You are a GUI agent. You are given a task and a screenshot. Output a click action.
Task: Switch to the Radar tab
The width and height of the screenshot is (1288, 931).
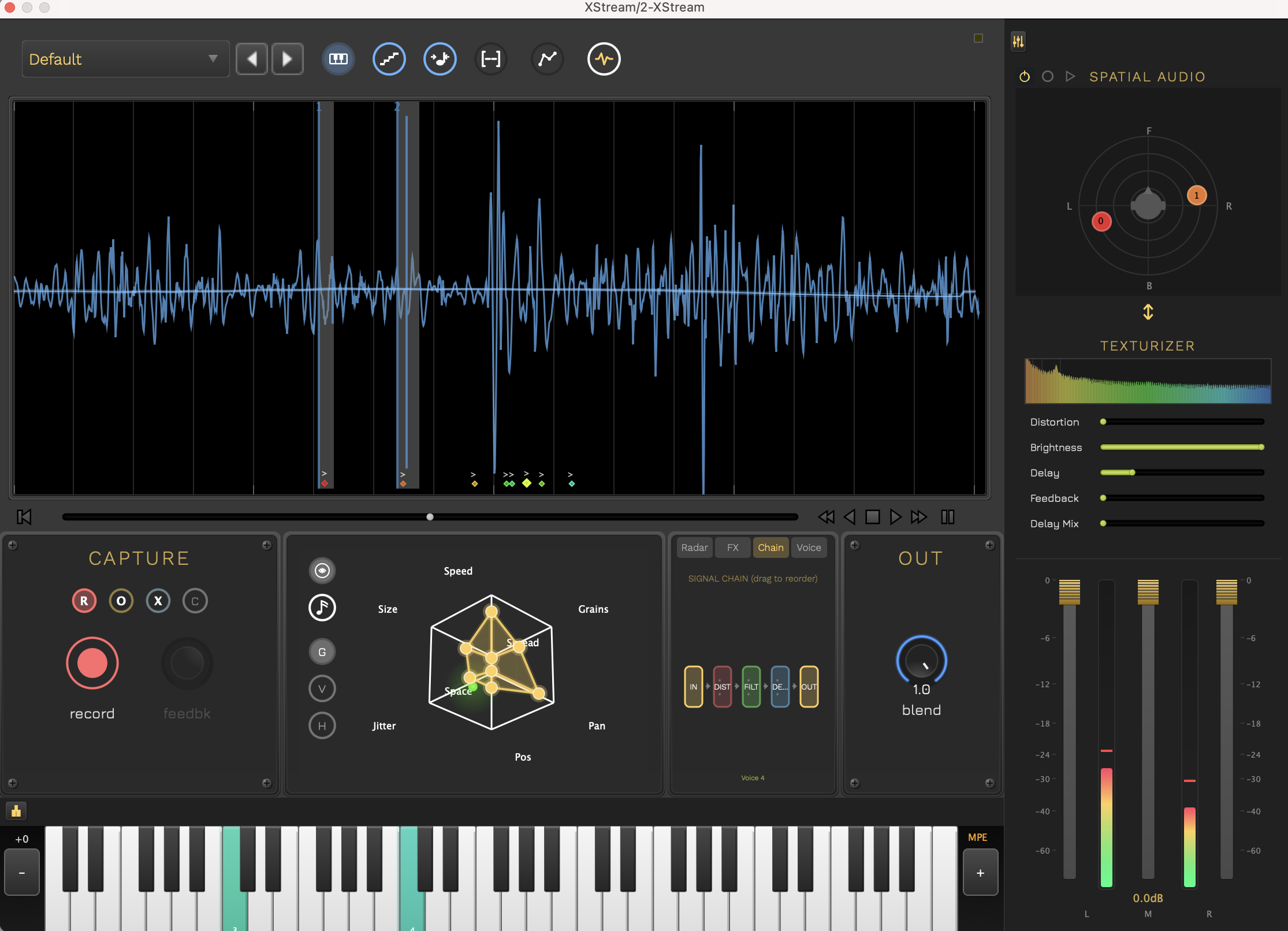click(694, 547)
